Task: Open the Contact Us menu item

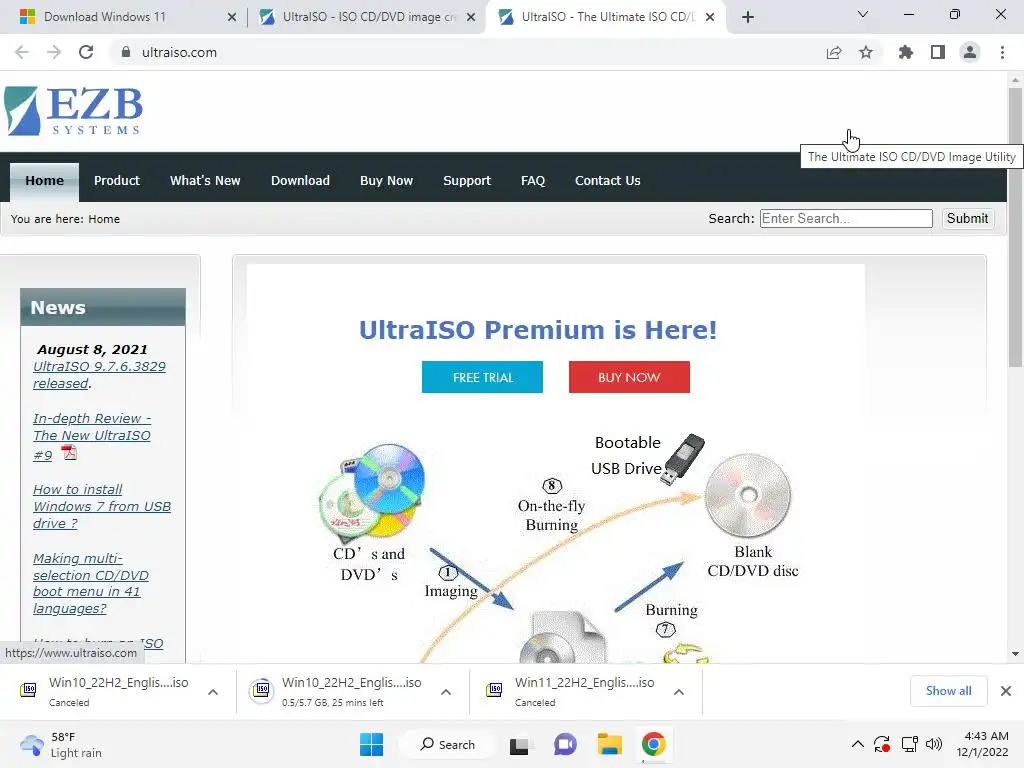Action: coord(607,181)
